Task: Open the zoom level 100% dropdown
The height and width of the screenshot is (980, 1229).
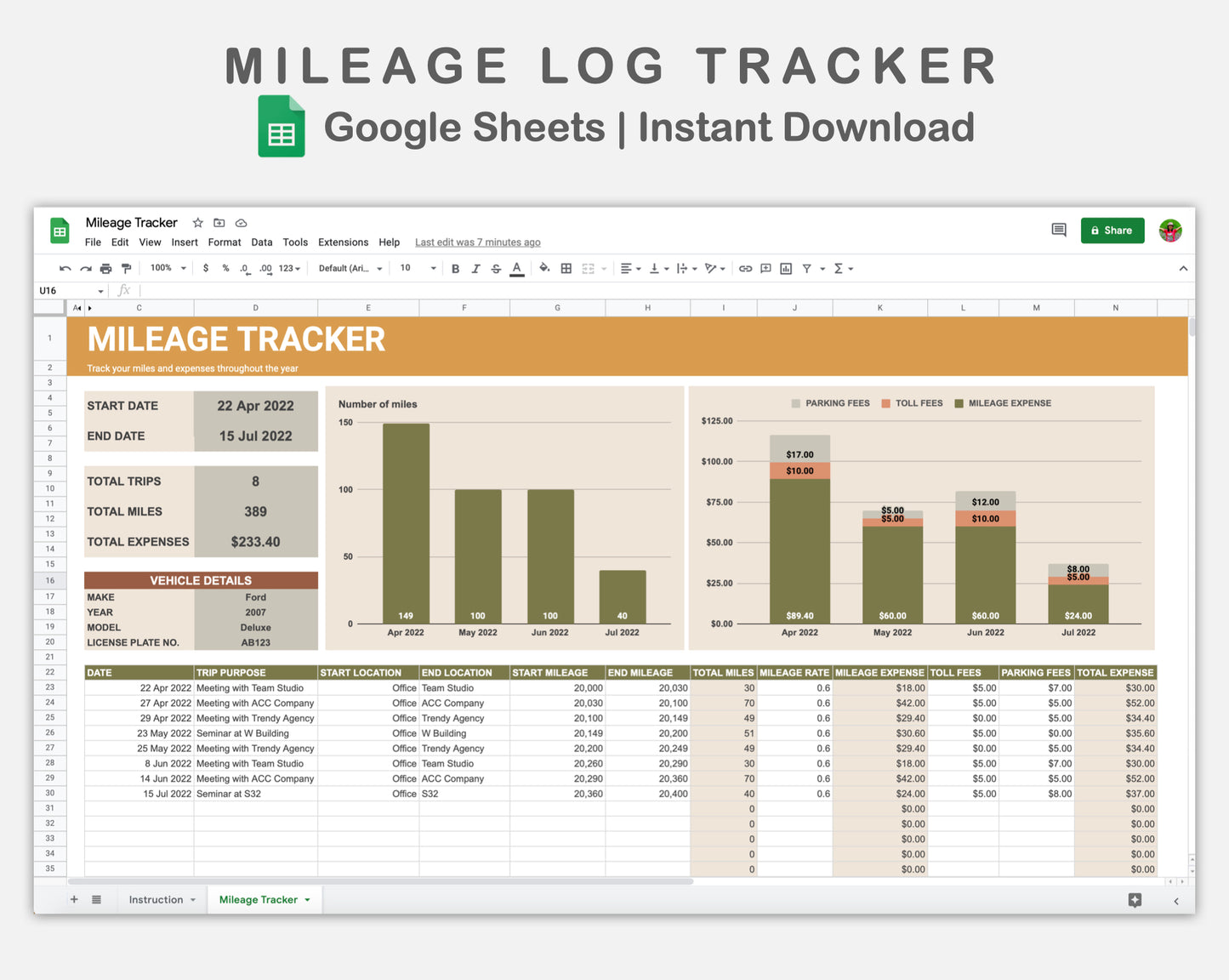Action: pos(167,268)
